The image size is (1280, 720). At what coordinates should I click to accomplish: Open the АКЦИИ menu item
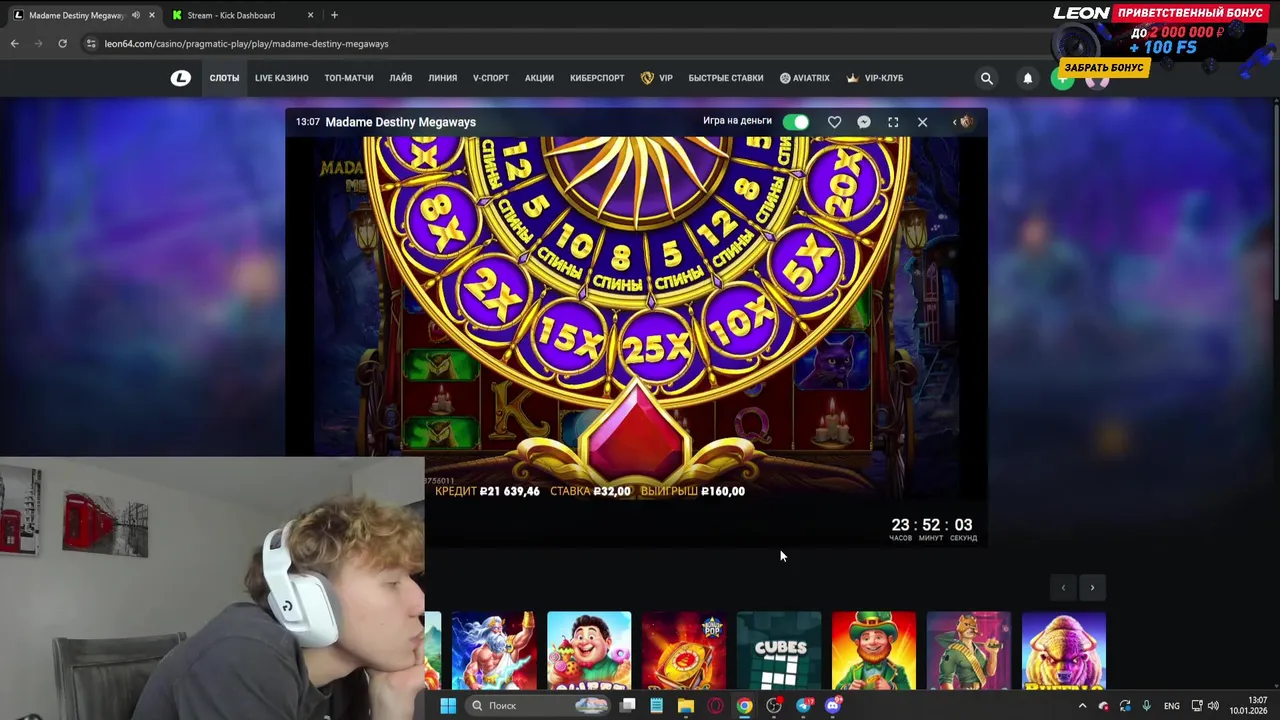click(x=539, y=78)
